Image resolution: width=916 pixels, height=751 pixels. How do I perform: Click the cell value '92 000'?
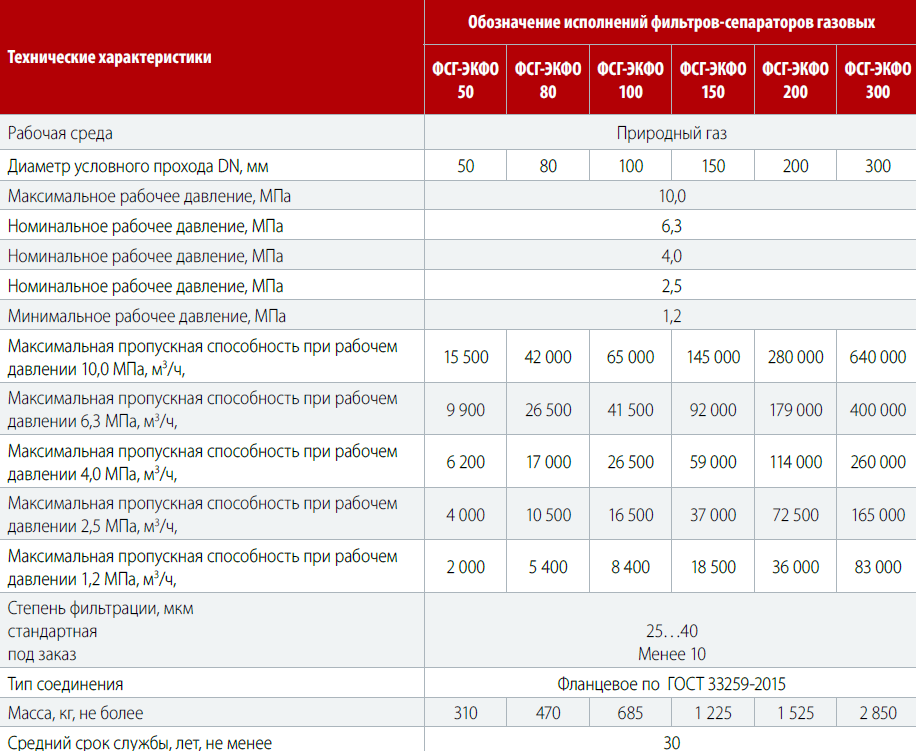point(713,410)
